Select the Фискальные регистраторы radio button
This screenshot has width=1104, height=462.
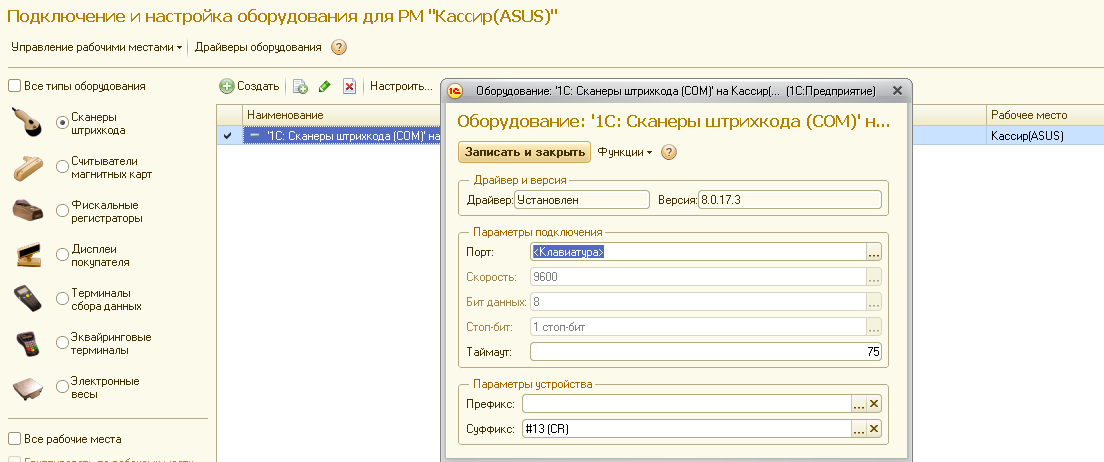63,211
